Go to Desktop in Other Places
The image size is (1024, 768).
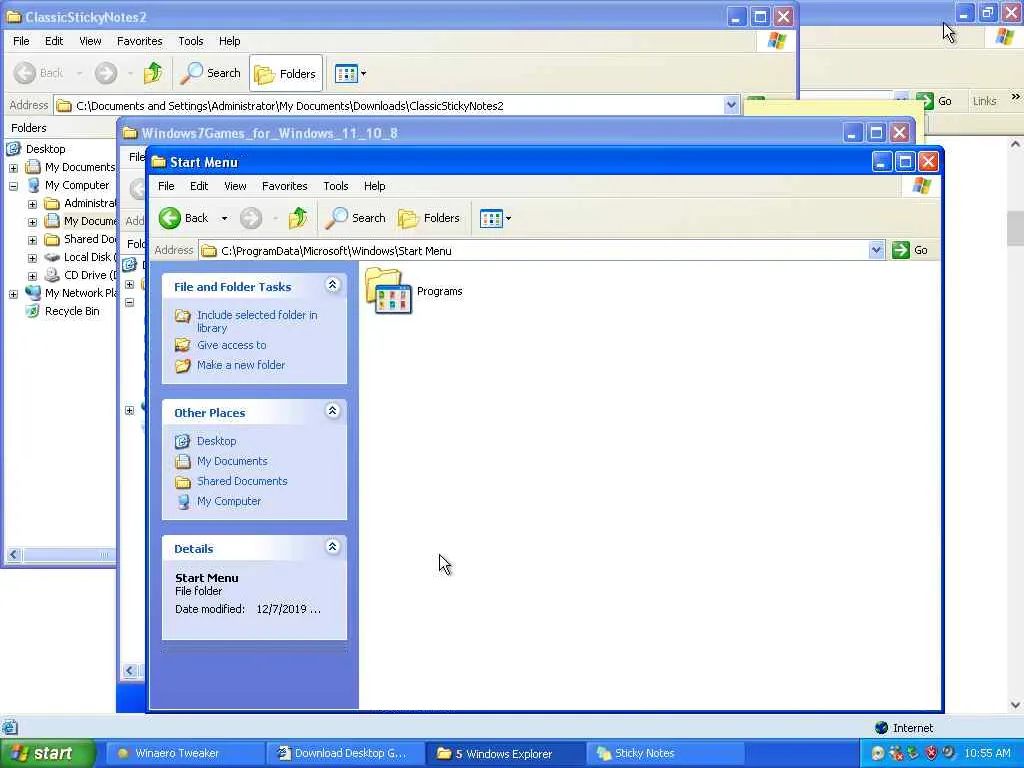216,441
